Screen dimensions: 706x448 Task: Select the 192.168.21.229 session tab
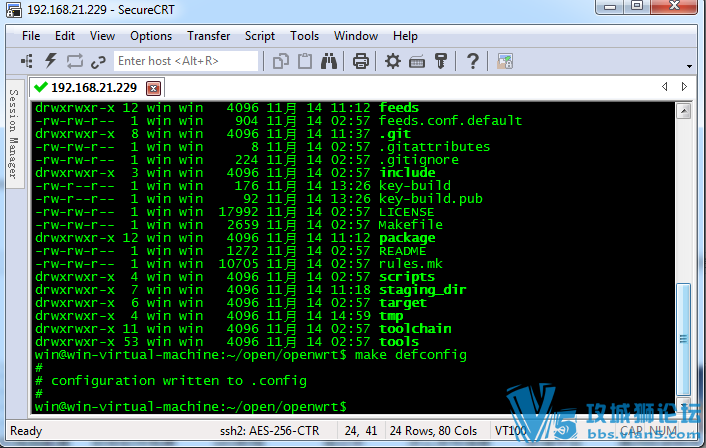[x=97, y=87]
